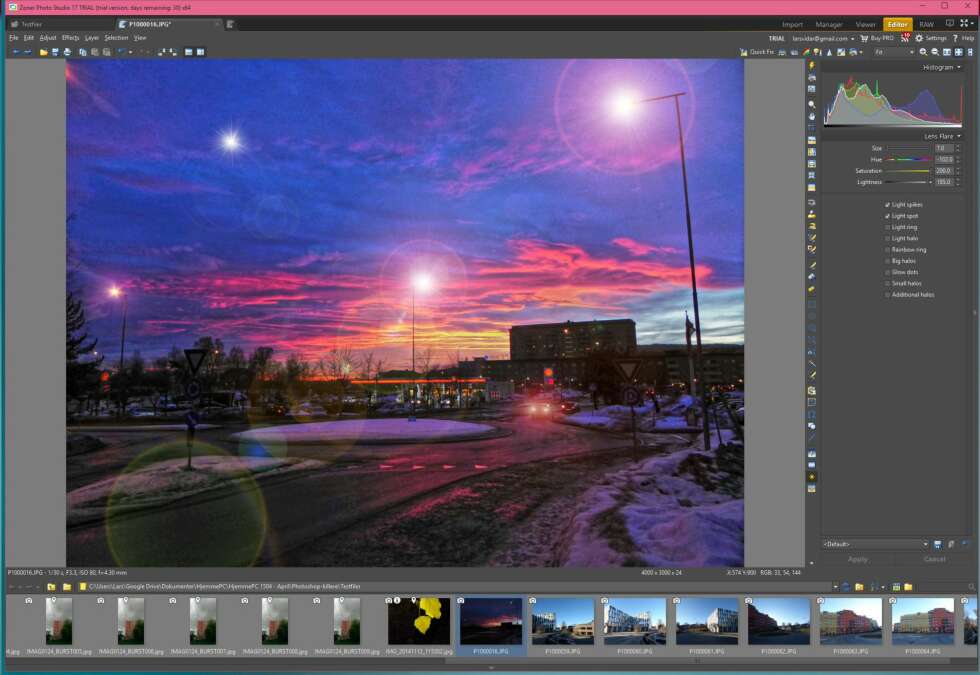Click the second monitor display icon

click(x=949, y=24)
